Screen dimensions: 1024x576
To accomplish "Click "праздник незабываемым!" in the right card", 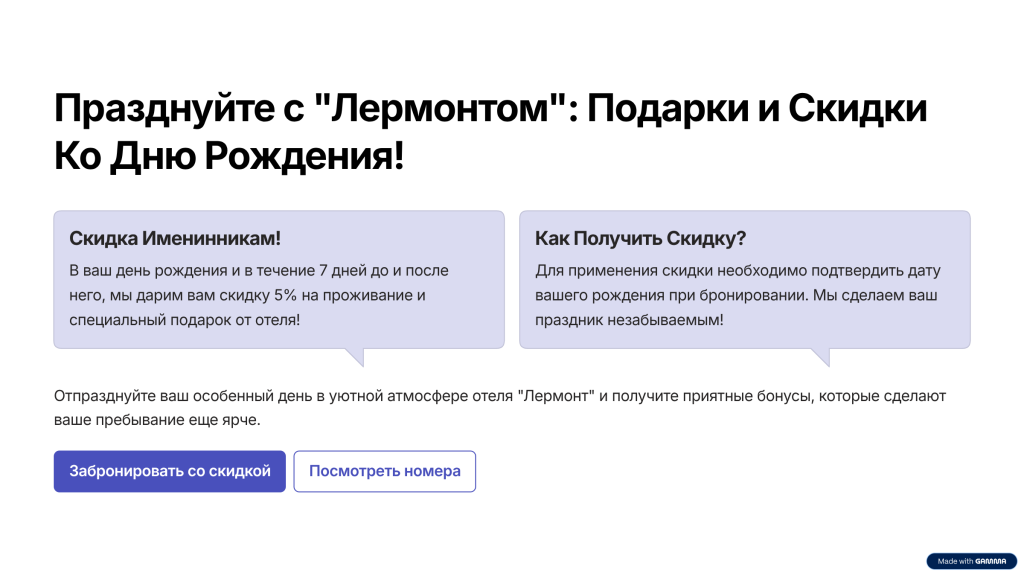I will click(x=629, y=320).
